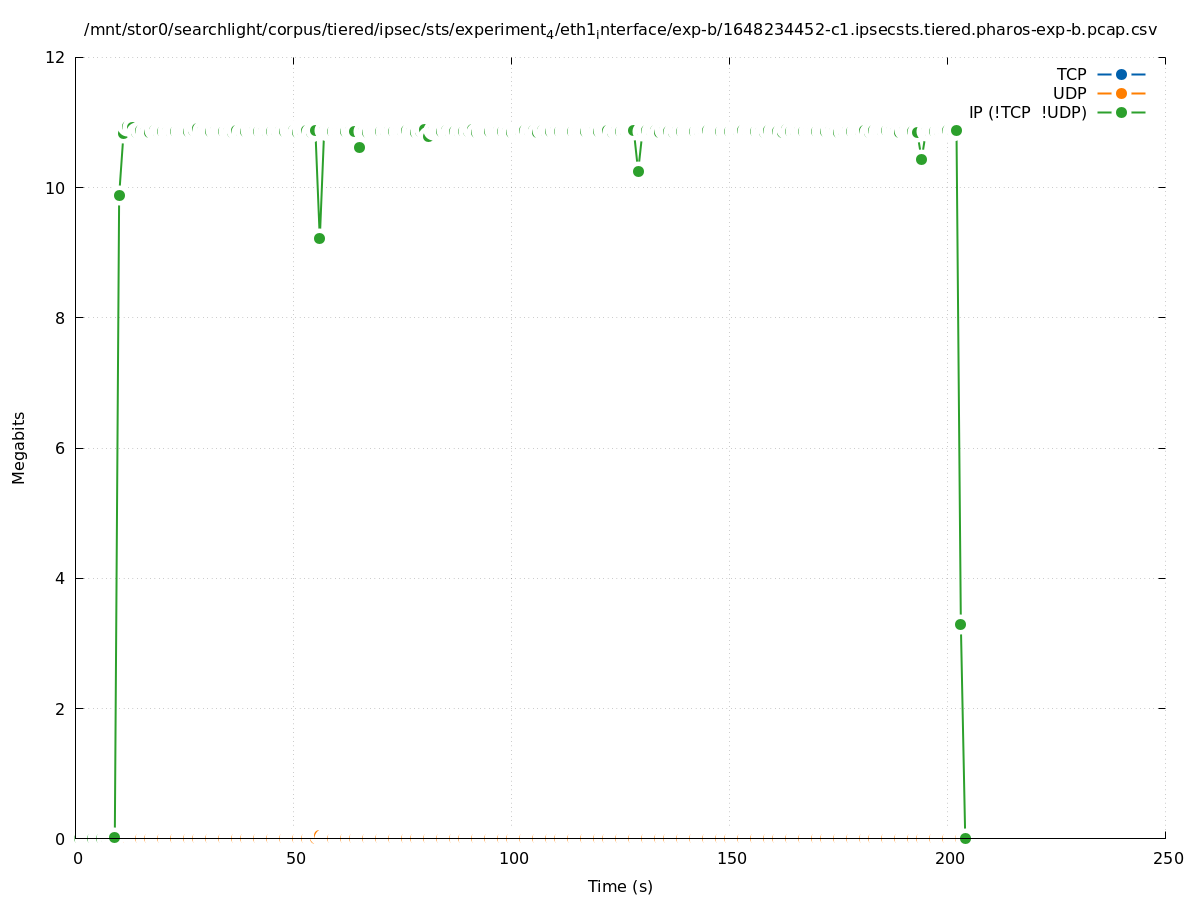The height and width of the screenshot is (900, 1197).
Task: Select the UDP legend label
Action: (1069, 93)
